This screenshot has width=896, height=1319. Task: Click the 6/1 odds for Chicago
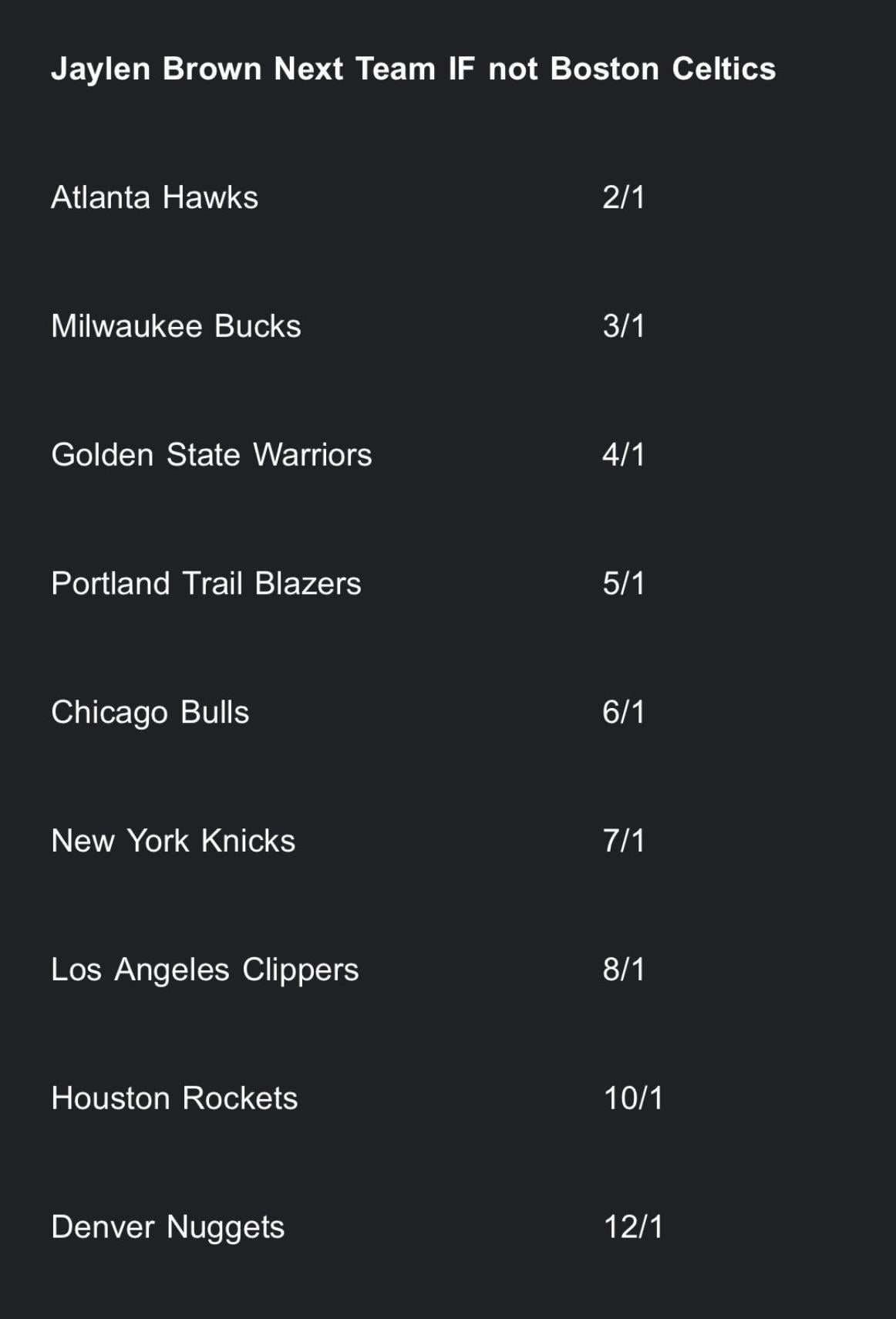tap(623, 713)
